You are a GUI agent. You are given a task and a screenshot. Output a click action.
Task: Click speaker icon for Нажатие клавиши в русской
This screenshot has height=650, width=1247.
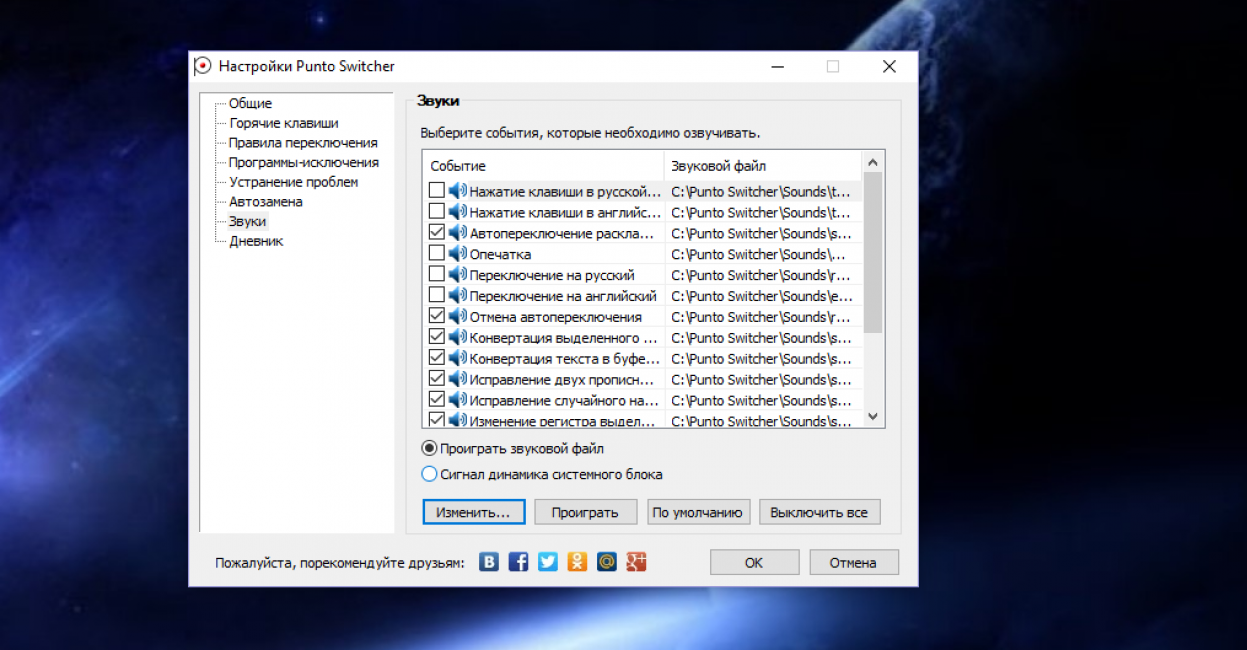tap(458, 191)
